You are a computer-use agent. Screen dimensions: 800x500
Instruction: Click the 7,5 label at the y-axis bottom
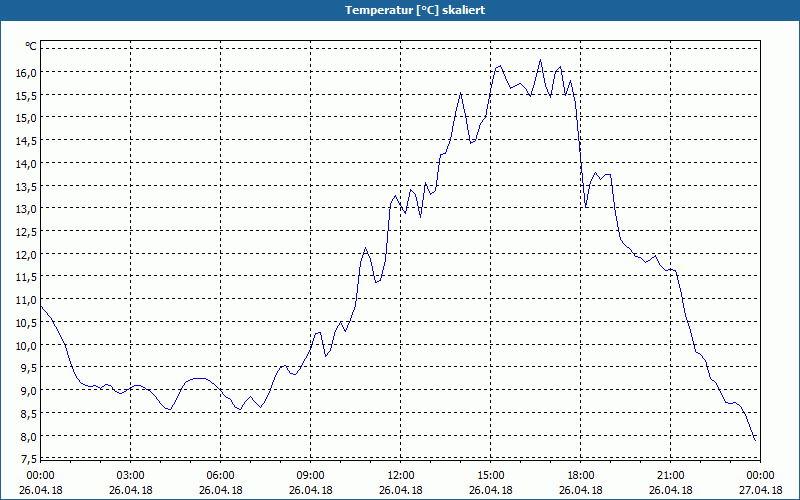26,459
